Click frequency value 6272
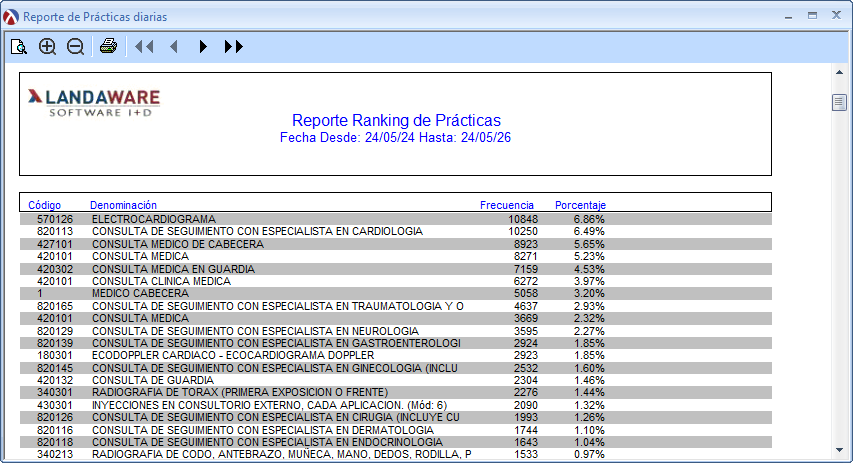Viewport: 853px width, 463px height. coord(526,281)
